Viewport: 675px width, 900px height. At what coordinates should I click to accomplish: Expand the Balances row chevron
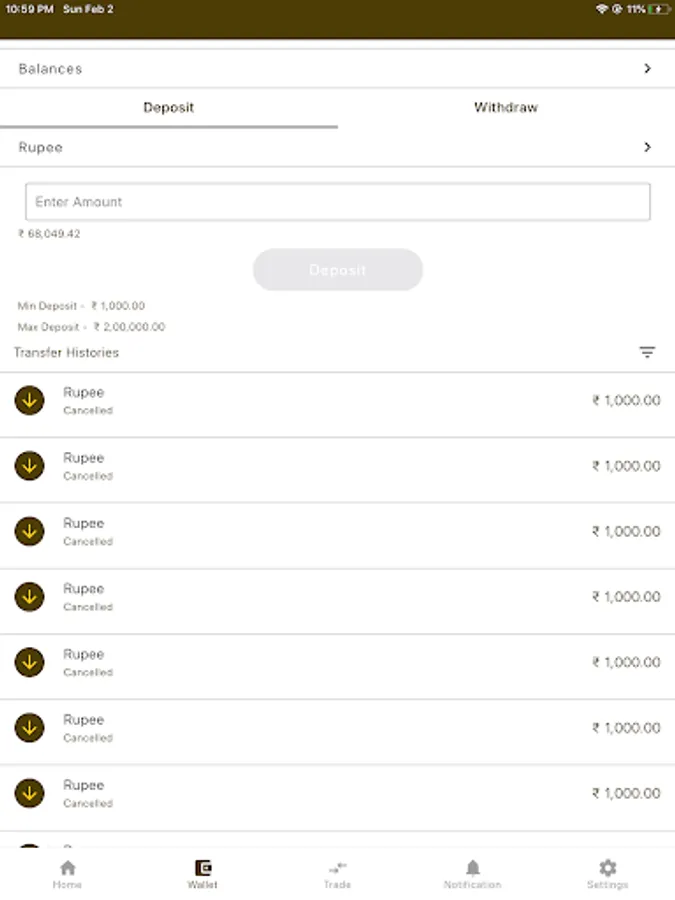click(647, 69)
